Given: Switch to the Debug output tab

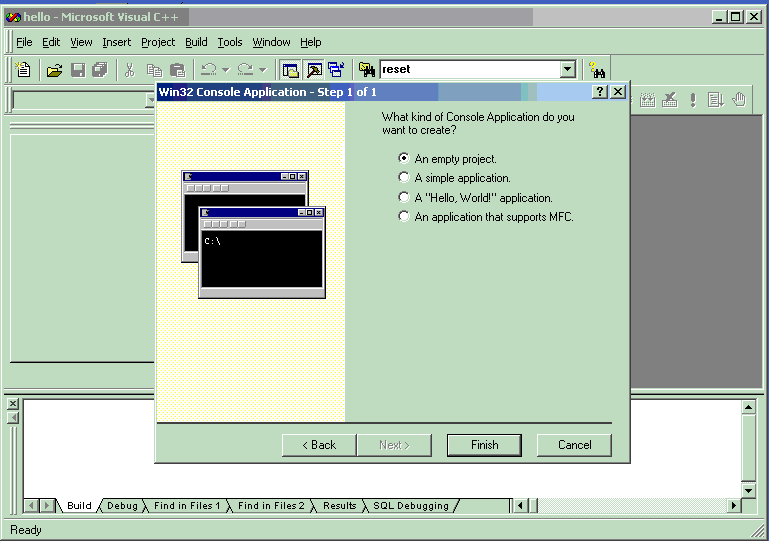Looking at the screenshot, I should pyautogui.click(x=122, y=506).
